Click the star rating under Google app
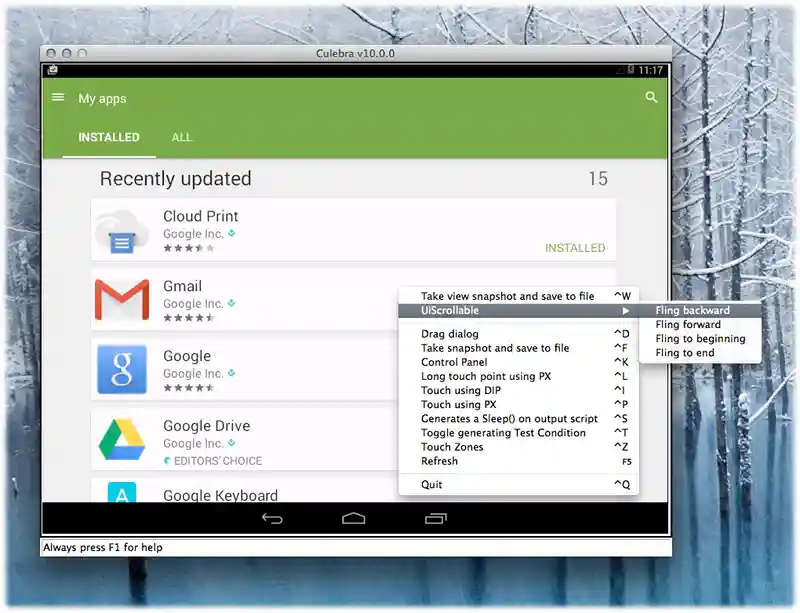Viewport: 800px width, 613px height. pyautogui.click(x=188, y=388)
